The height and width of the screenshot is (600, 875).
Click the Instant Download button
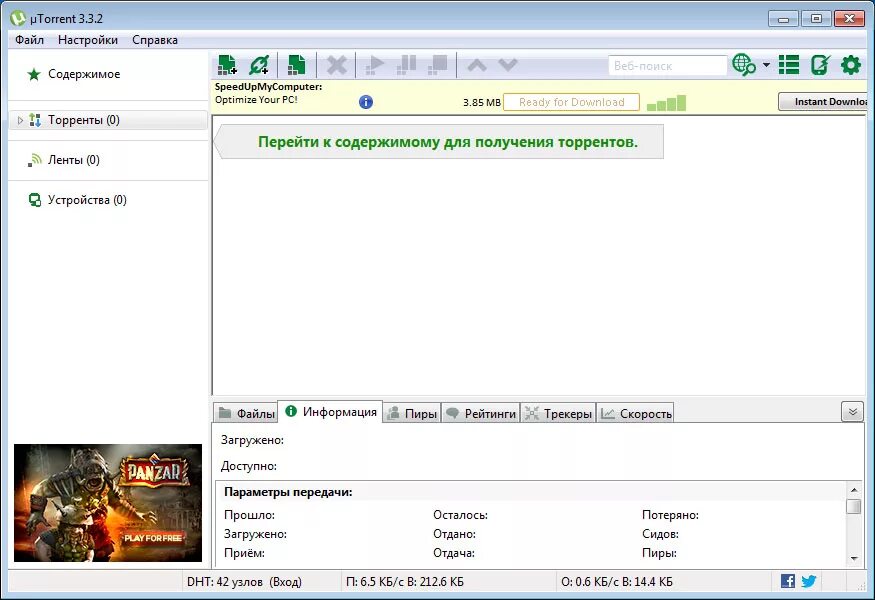click(x=824, y=101)
